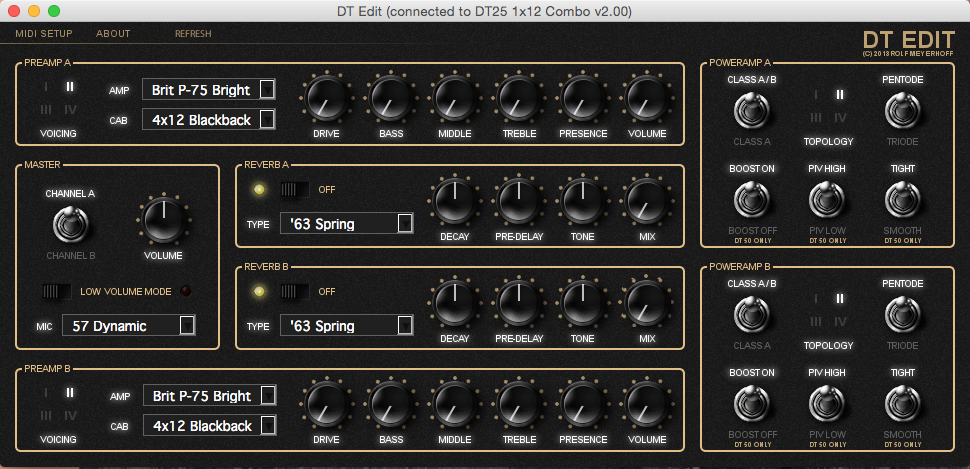Flip the Poweramp A Class A/B switch
Image resolution: width=970 pixels, height=469 pixels.
coord(752,109)
